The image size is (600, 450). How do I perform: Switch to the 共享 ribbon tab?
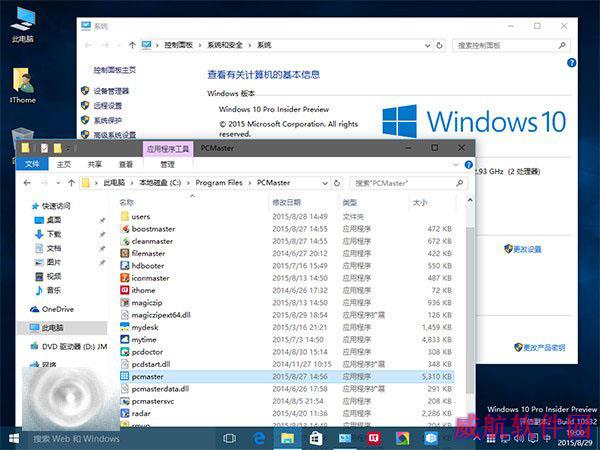click(95, 165)
